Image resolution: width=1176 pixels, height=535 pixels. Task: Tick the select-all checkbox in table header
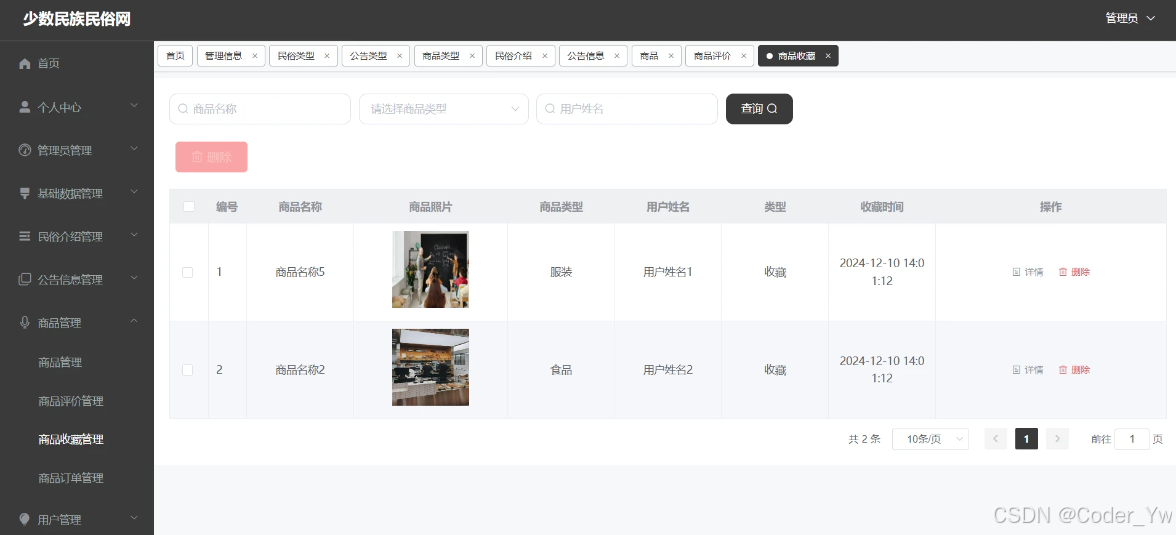[x=189, y=206]
